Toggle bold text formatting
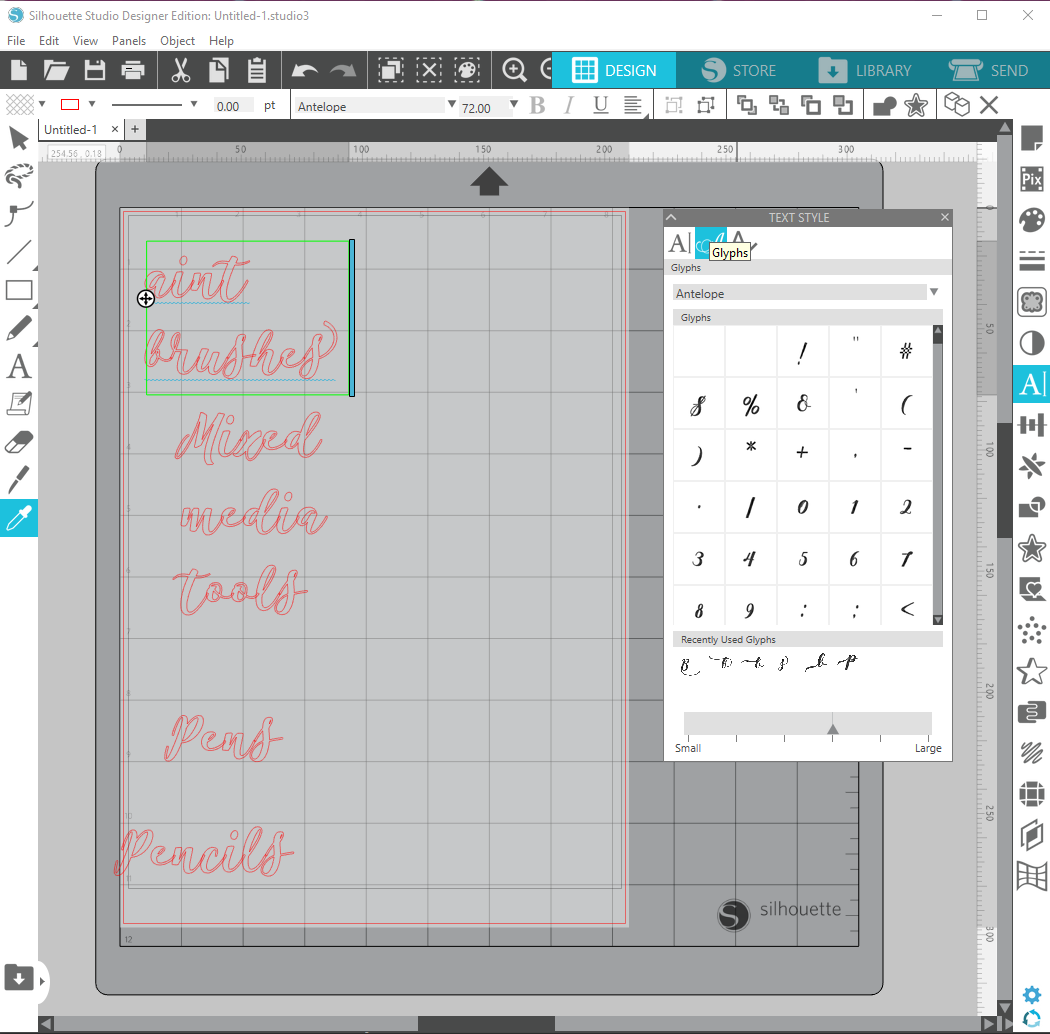This screenshot has height=1034, width=1050. tap(537, 104)
